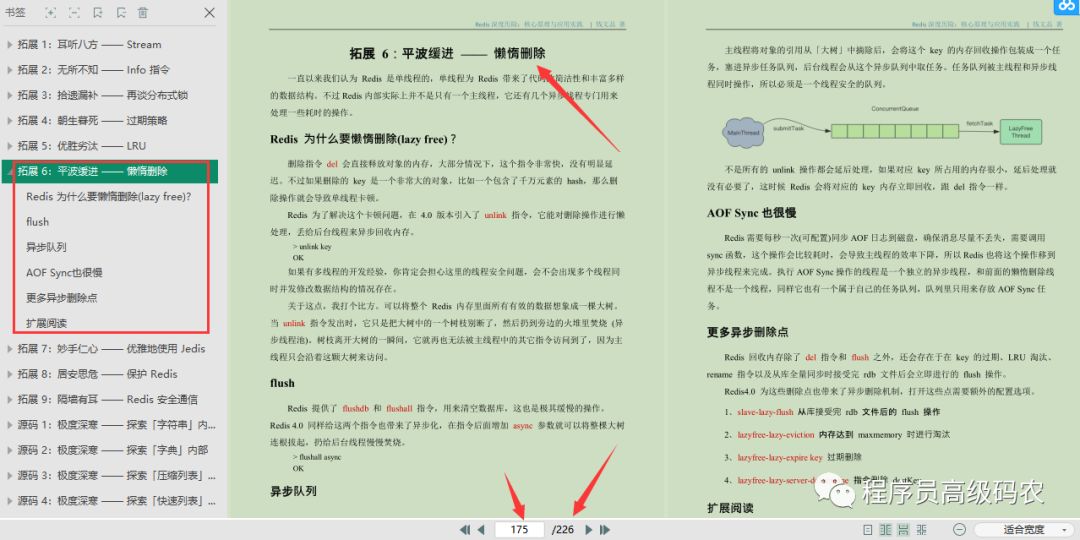Click the heading 更多异步删除点 on right page
The image size is (1080, 540).
pos(747,332)
